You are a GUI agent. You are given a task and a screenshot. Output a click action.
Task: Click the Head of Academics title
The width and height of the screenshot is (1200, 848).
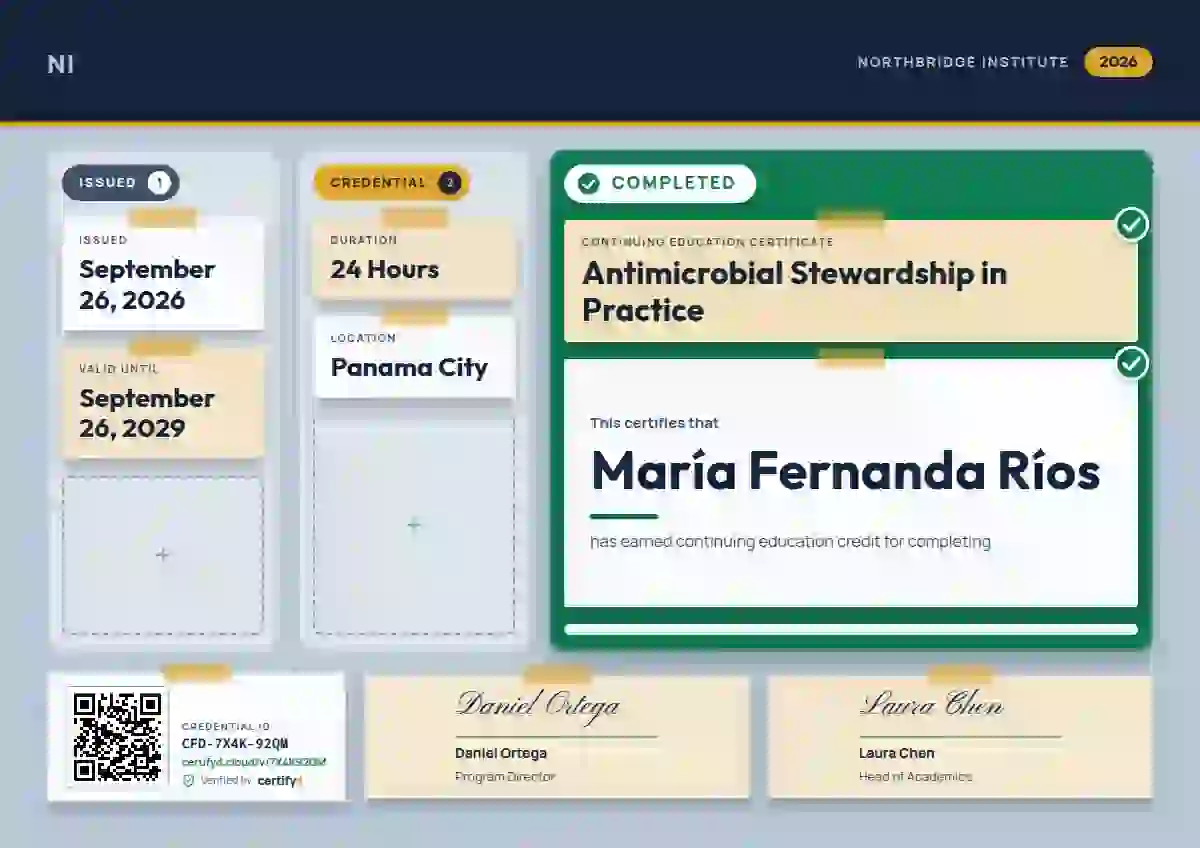pyautogui.click(x=915, y=776)
